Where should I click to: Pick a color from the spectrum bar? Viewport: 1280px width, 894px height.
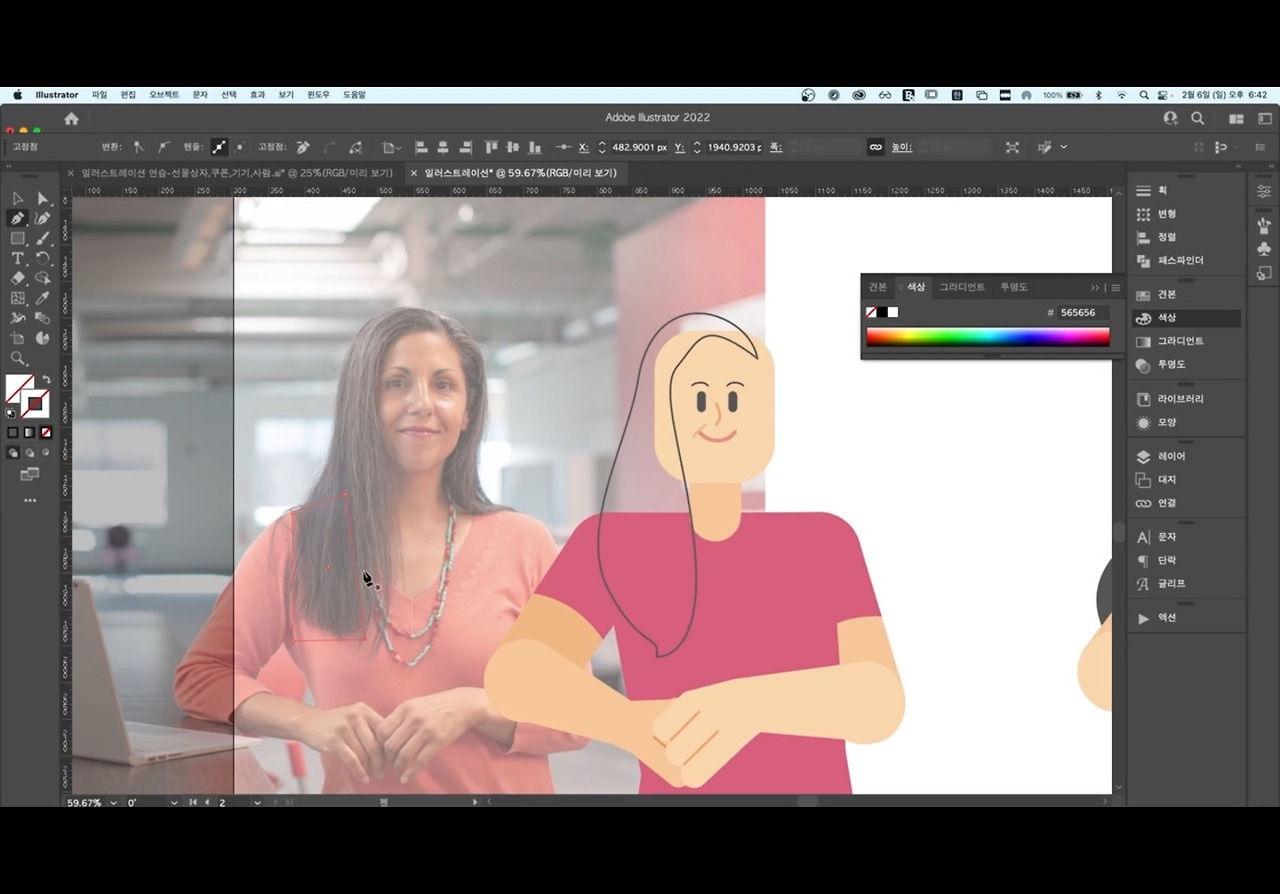[988, 337]
